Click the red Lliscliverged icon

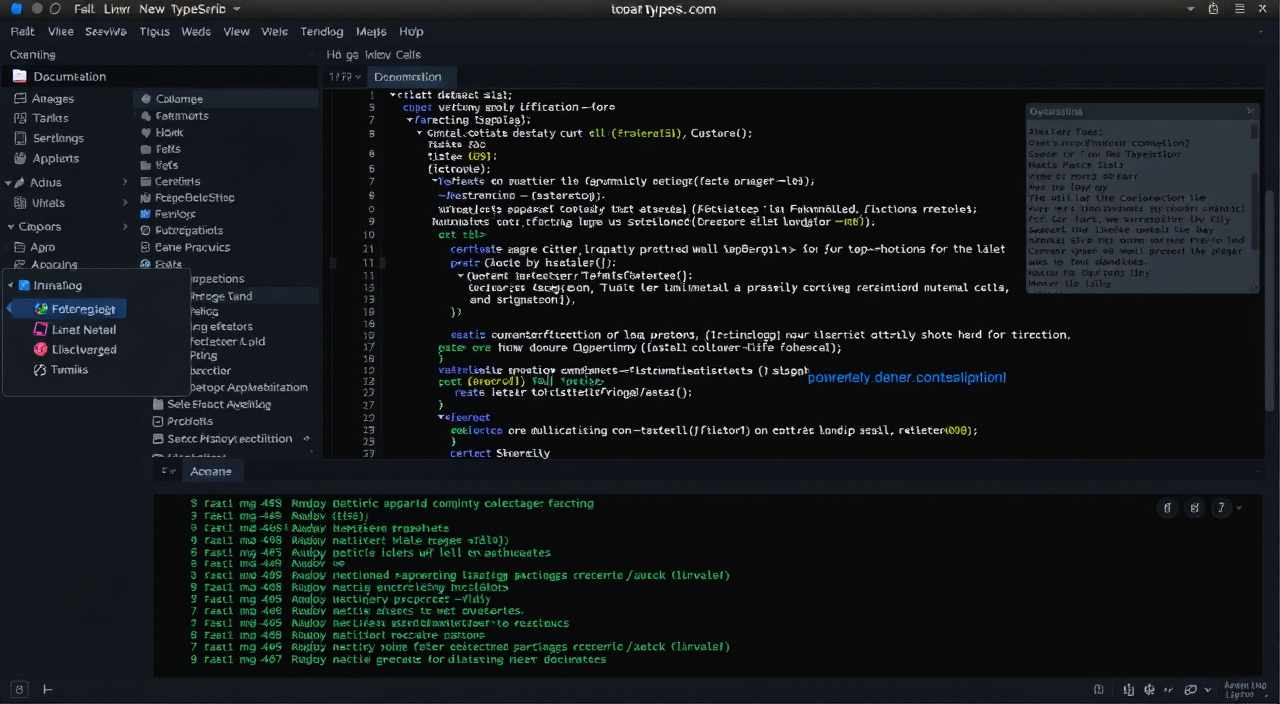coord(41,349)
